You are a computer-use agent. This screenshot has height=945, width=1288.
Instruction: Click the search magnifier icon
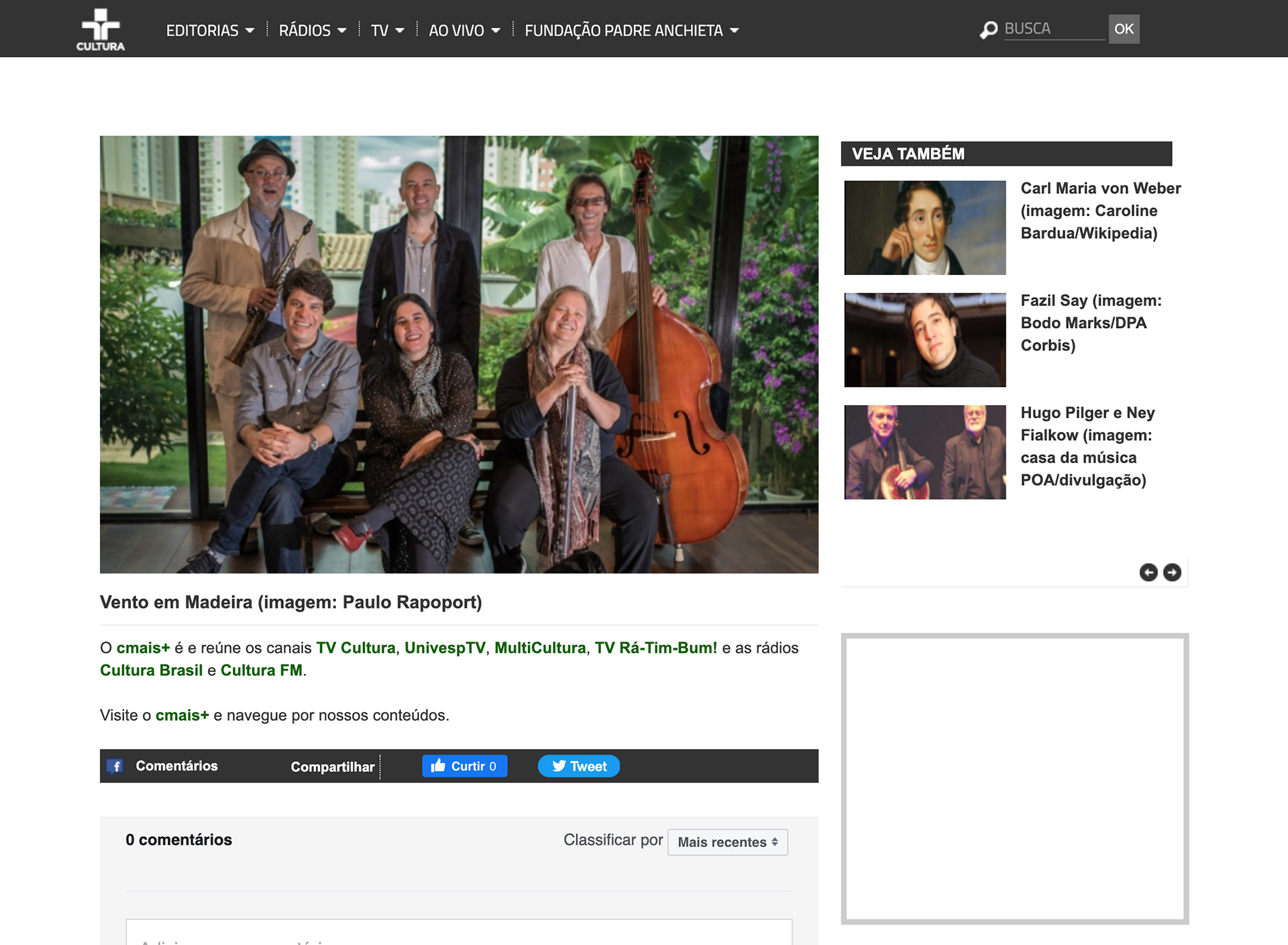point(988,30)
